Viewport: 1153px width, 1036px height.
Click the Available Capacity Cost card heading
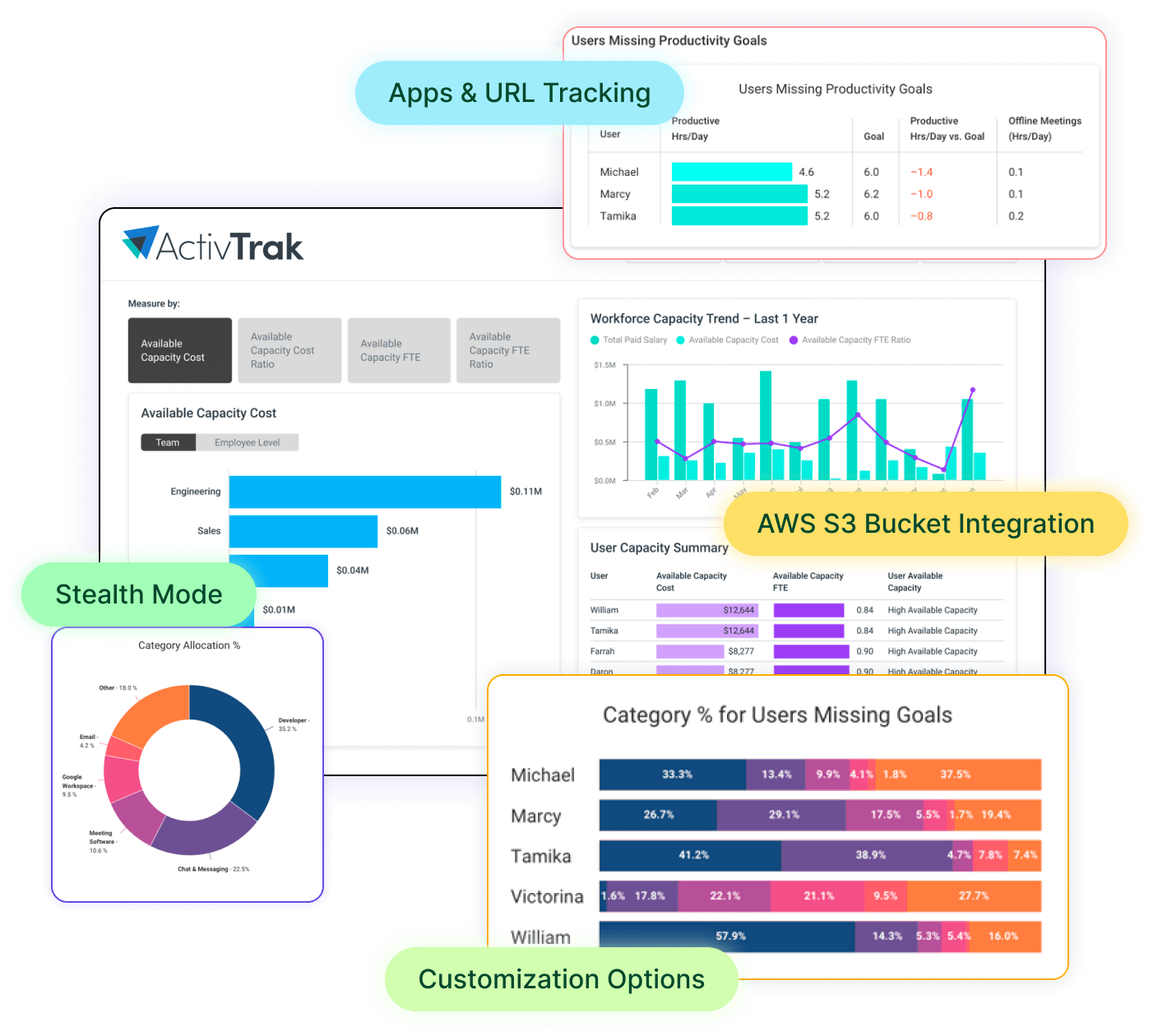tap(208, 414)
